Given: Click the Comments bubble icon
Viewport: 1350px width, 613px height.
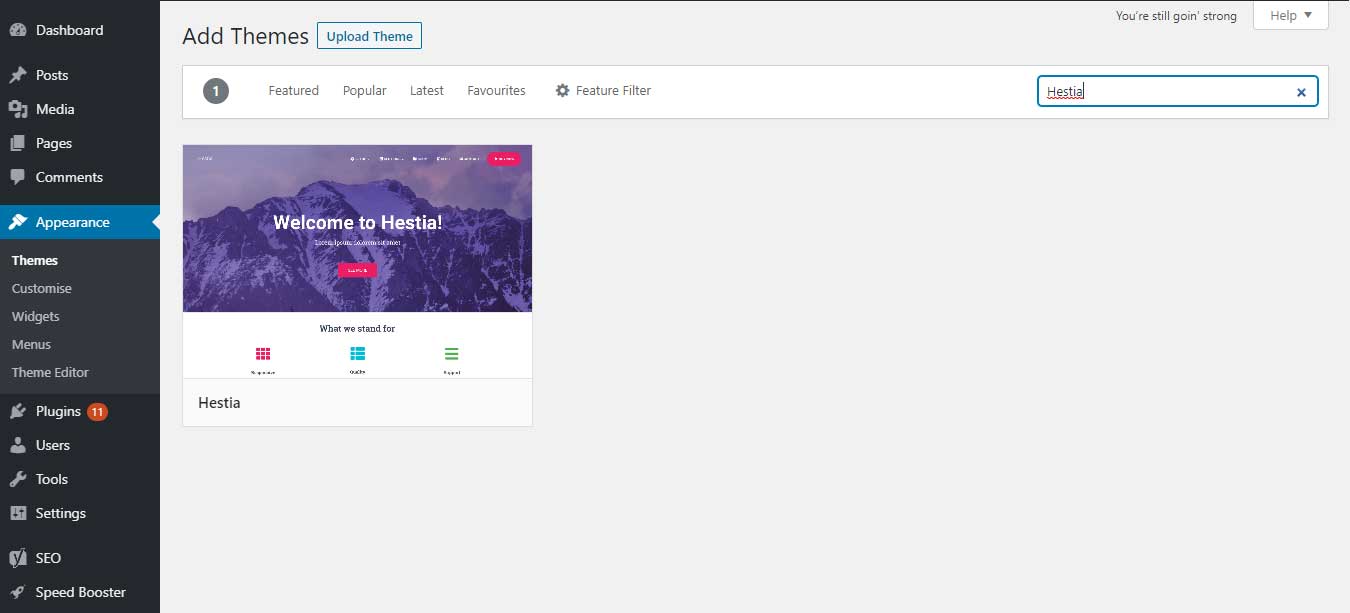Looking at the screenshot, I should (x=18, y=177).
